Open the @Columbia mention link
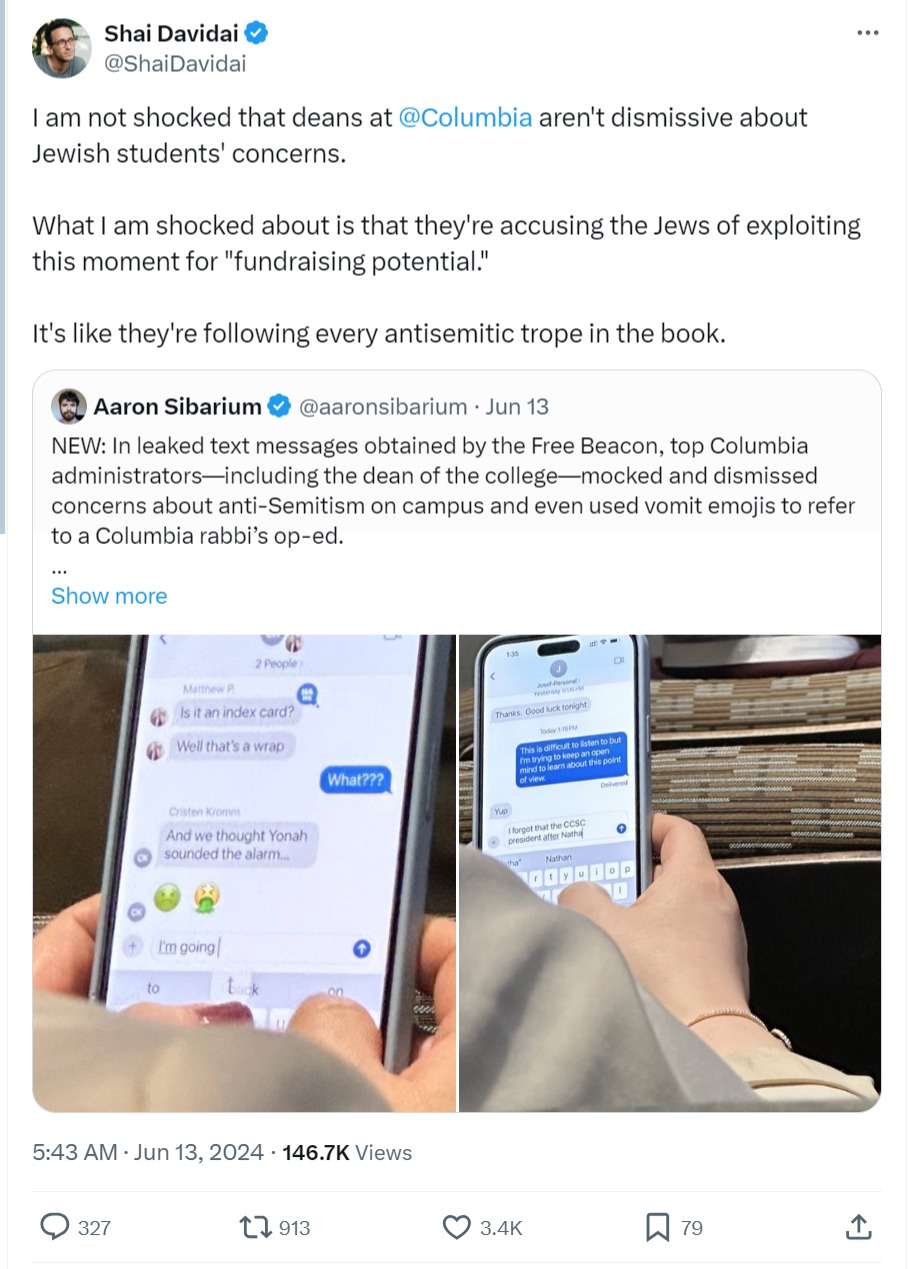 coord(465,117)
